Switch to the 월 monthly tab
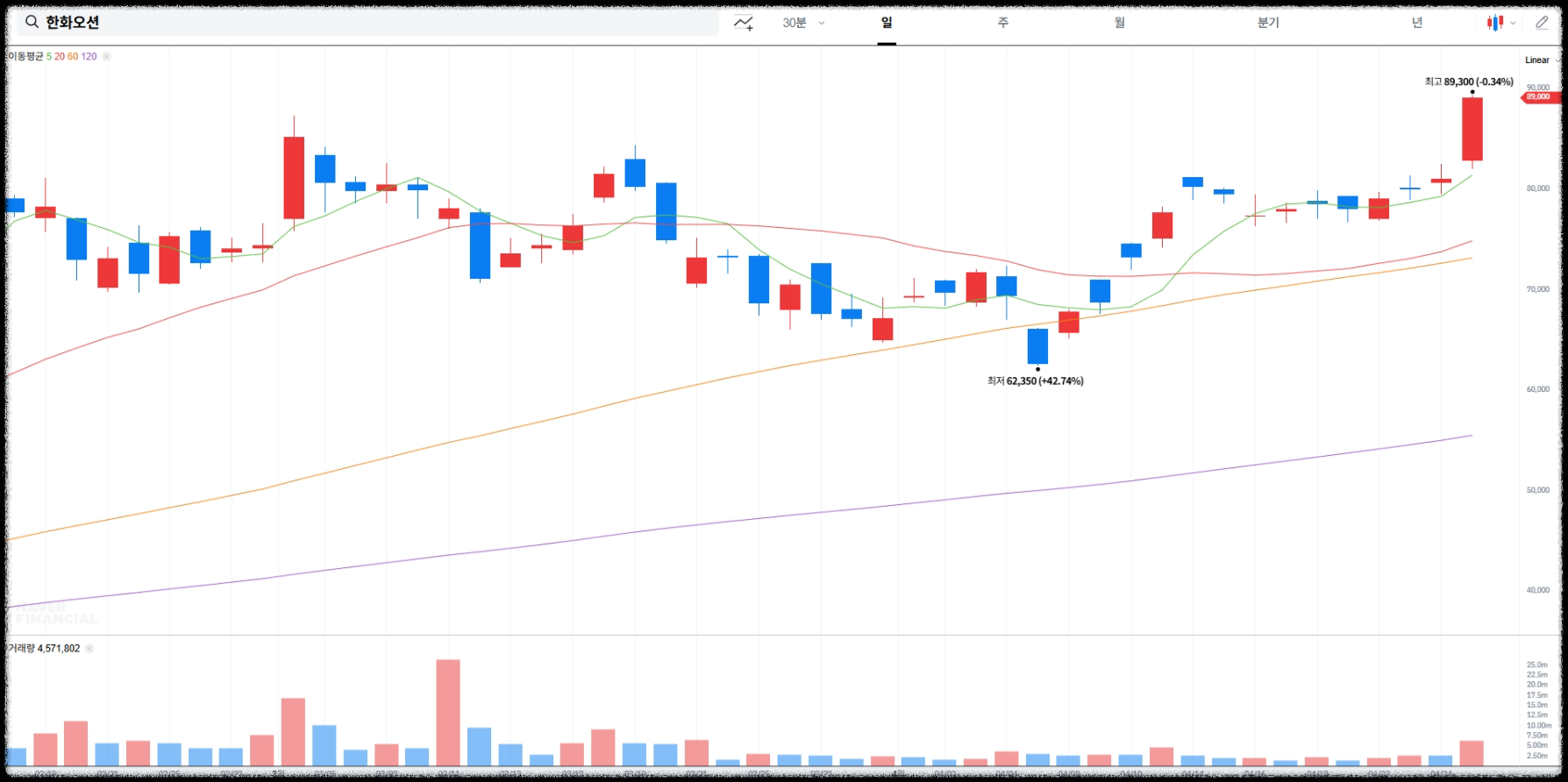This screenshot has width=1568, height=782. click(1120, 23)
